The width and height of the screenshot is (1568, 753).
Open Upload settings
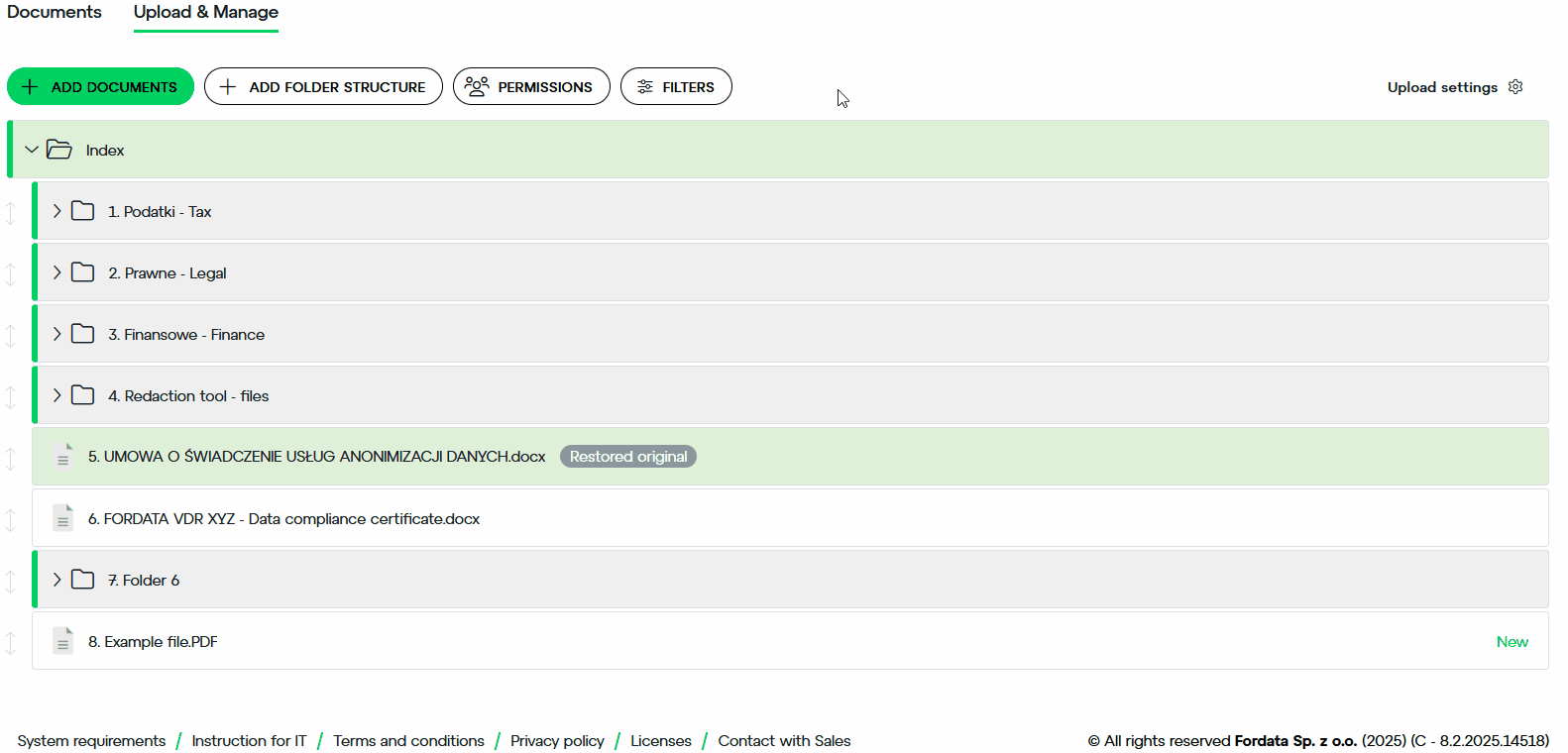click(x=1454, y=87)
